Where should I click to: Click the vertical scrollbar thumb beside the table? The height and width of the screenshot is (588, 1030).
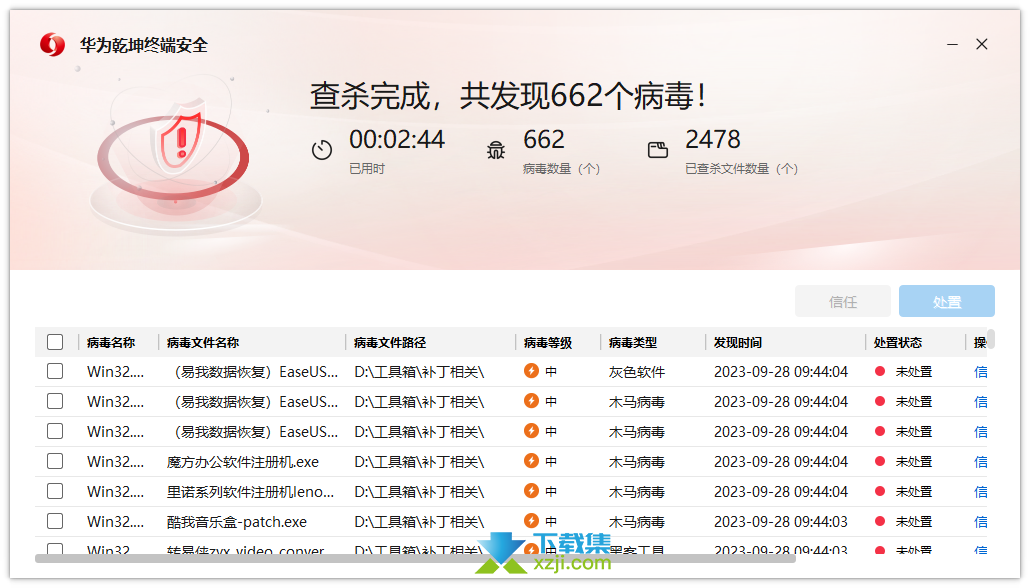pyautogui.click(x=991, y=339)
